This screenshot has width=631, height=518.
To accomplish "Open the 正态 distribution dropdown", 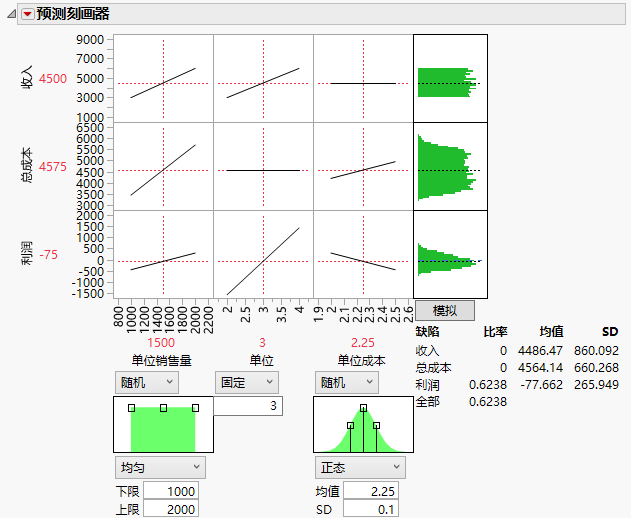I will coord(360,467).
